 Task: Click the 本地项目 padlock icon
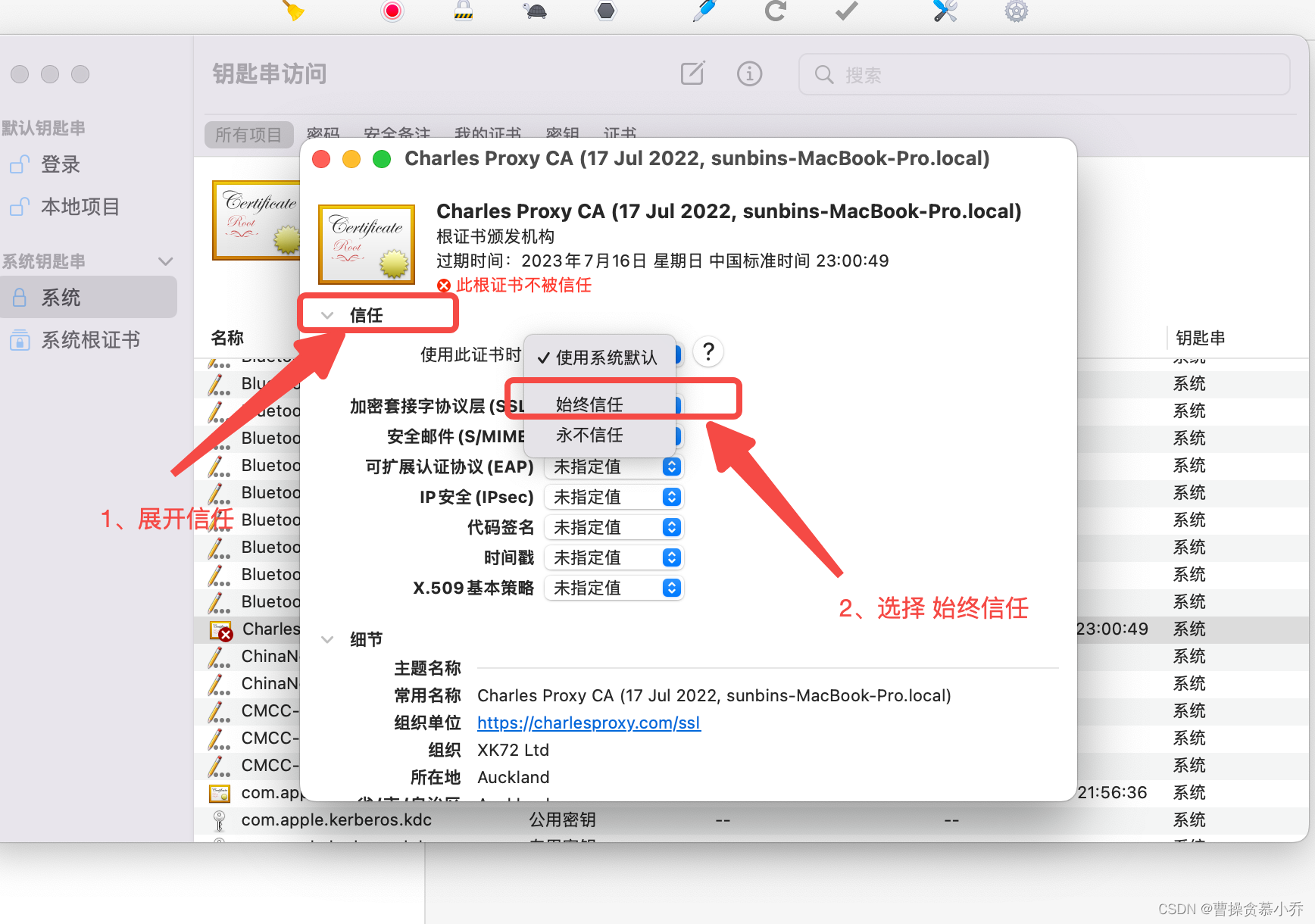click(20, 206)
